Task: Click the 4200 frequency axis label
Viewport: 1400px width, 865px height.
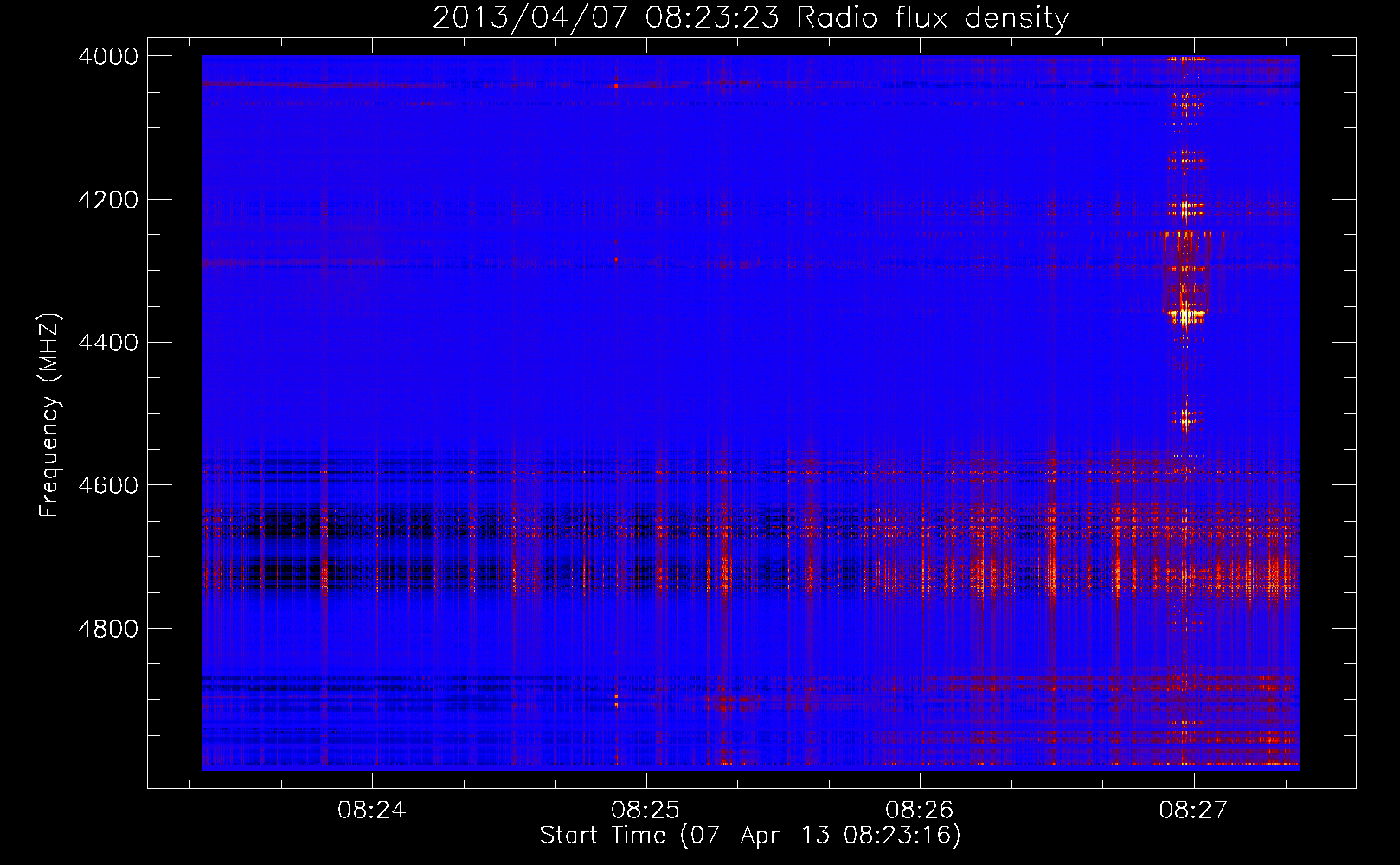Action: click(108, 200)
